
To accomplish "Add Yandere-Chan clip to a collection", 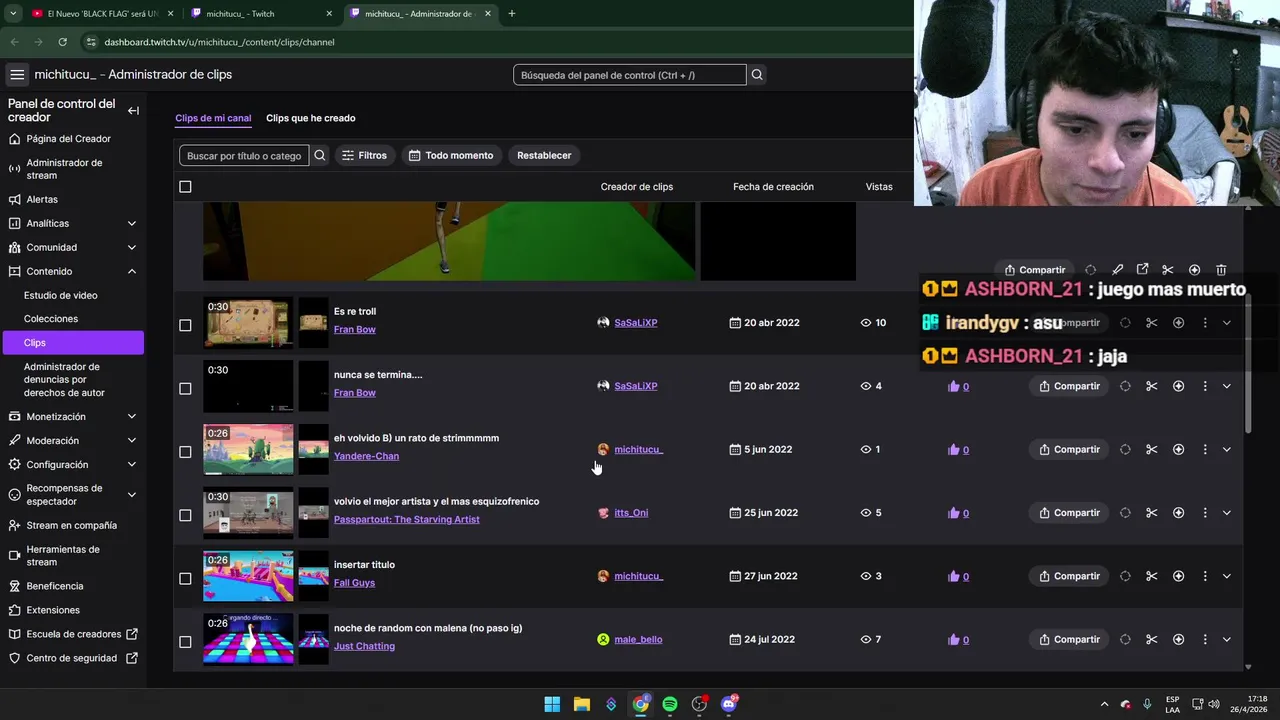I will (1178, 449).
